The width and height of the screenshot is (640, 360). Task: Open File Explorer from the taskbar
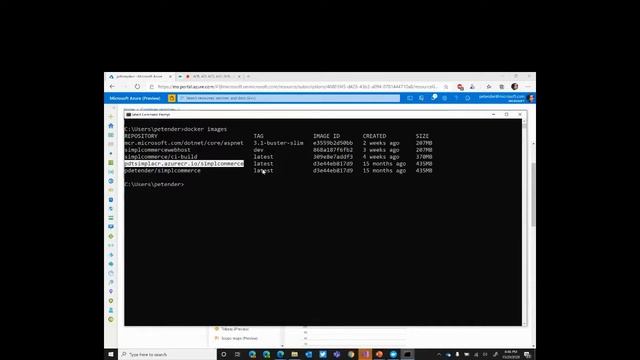pyautogui.click(x=294, y=354)
